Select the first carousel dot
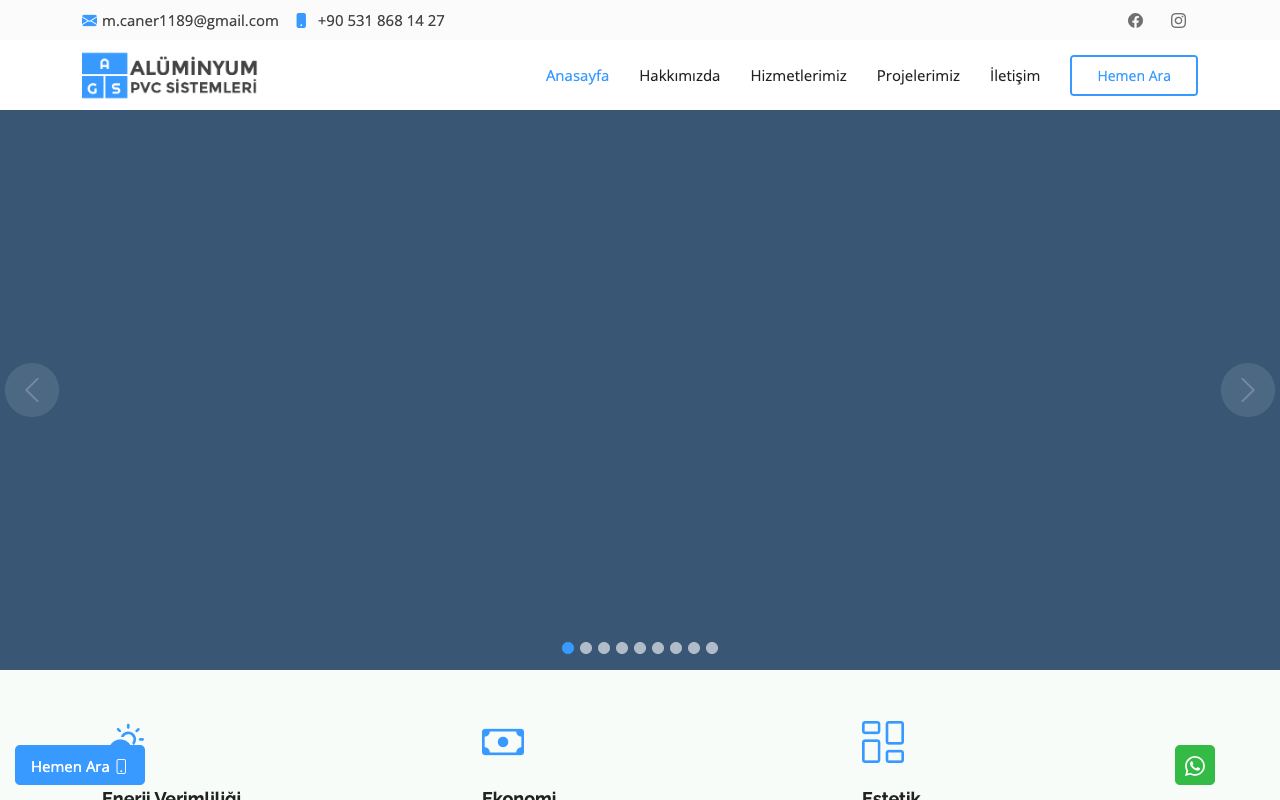1280x800 pixels. [568, 648]
